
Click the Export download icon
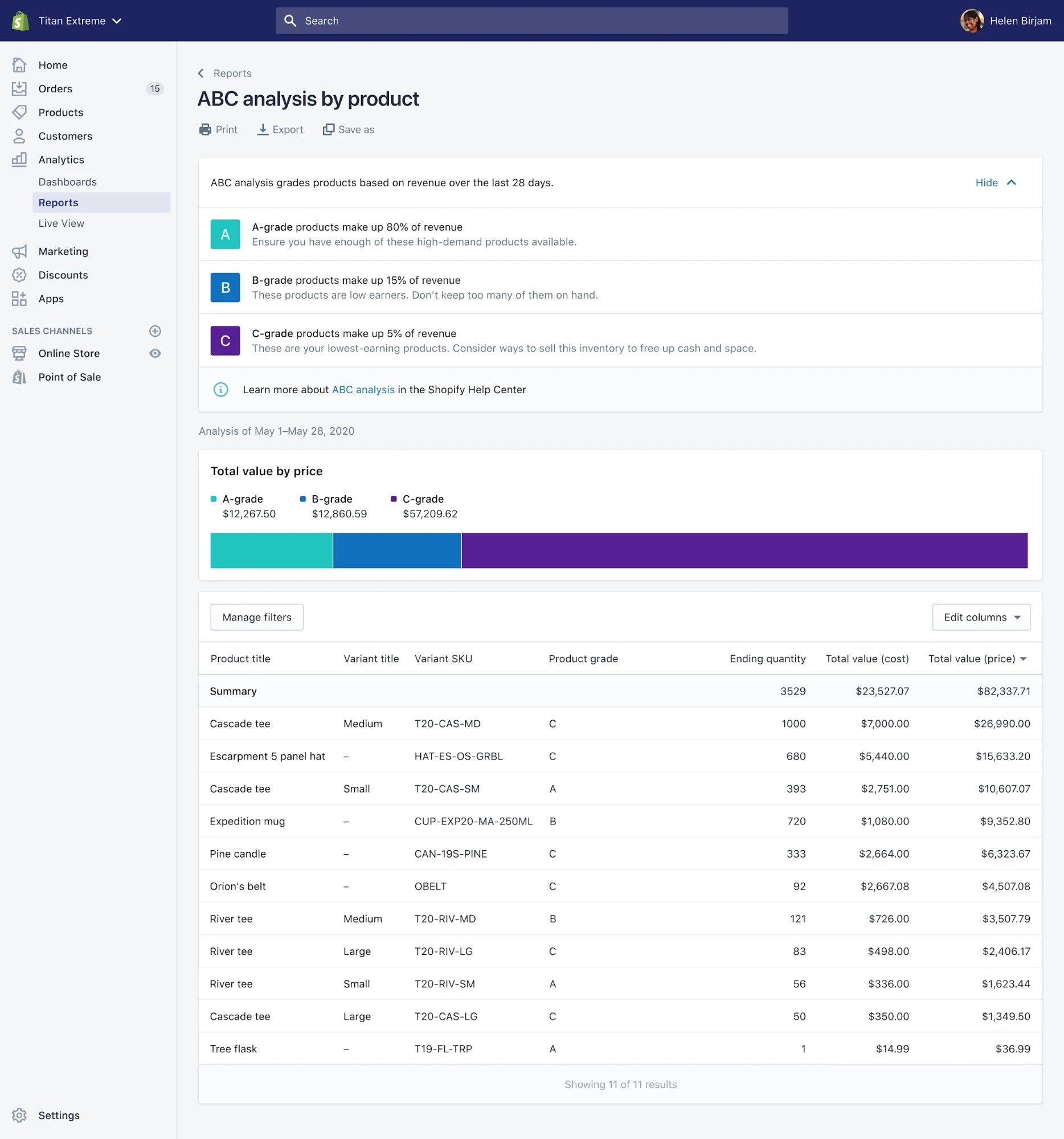(263, 129)
